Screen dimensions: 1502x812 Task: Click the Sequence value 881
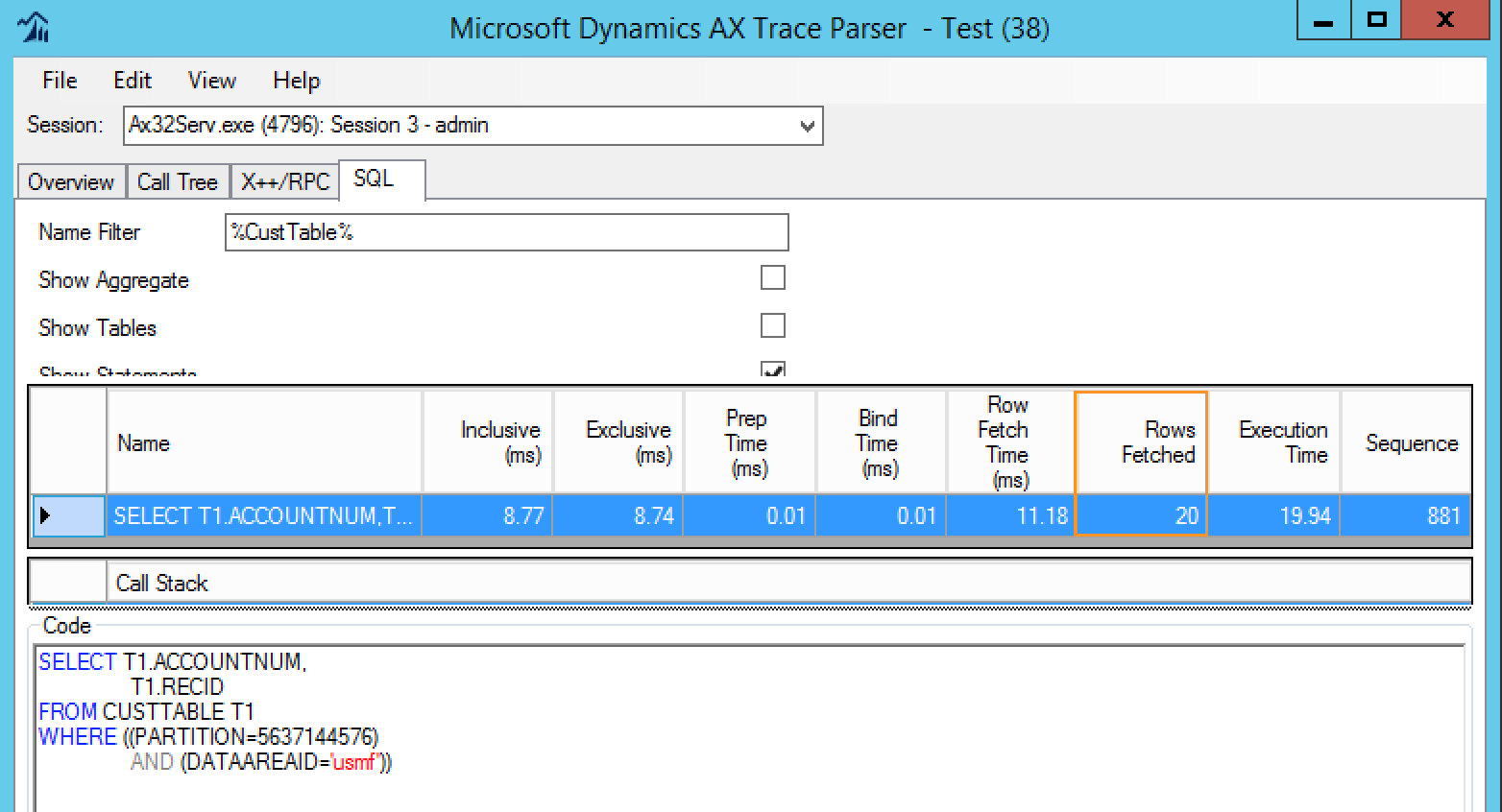[1406, 515]
